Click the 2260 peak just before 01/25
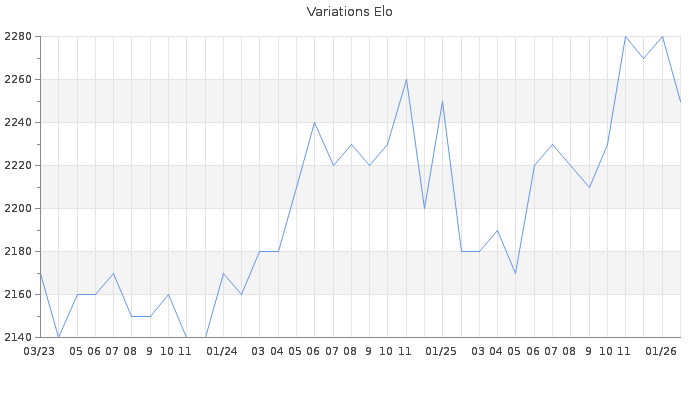Viewport: 700px width, 400px height. coord(406,80)
